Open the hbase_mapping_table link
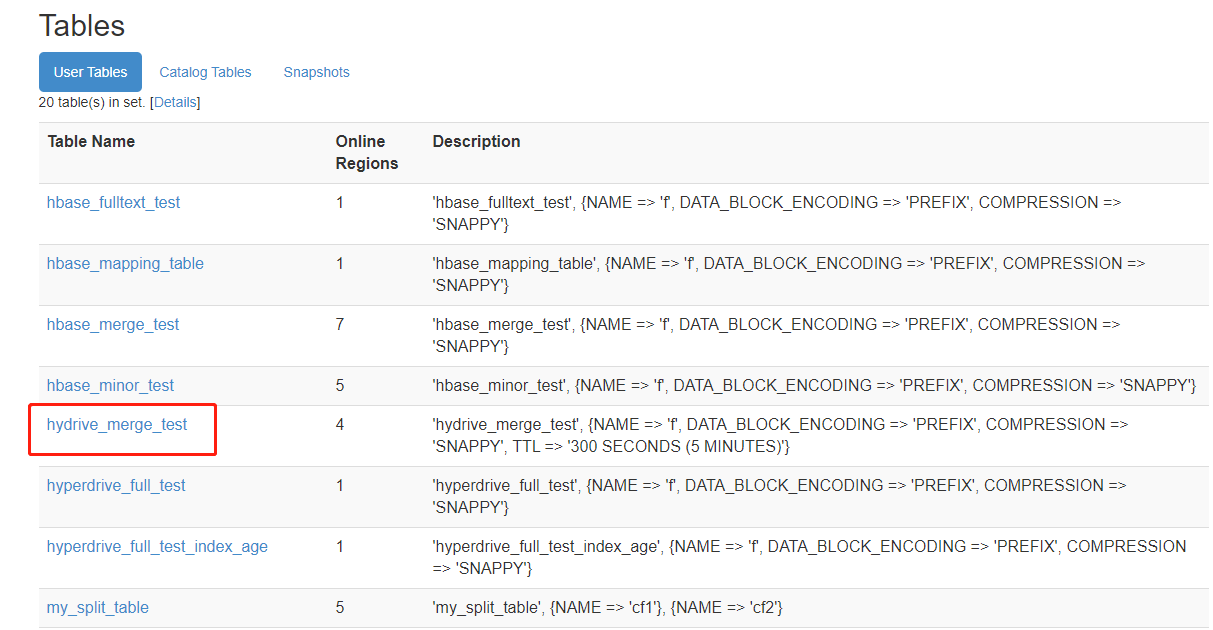Viewport: 1213px width, 630px height. point(125,263)
